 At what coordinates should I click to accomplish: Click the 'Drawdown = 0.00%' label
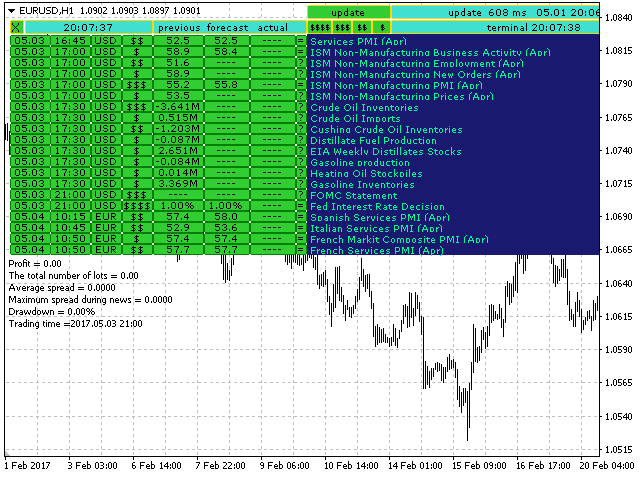click(x=52, y=312)
